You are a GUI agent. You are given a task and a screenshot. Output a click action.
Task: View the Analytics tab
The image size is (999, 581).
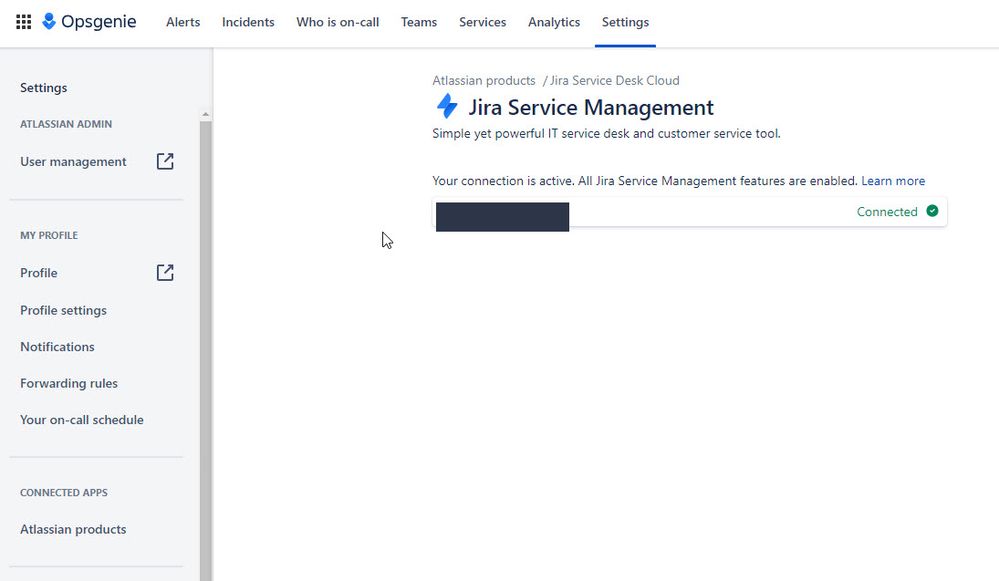point(554,22)
